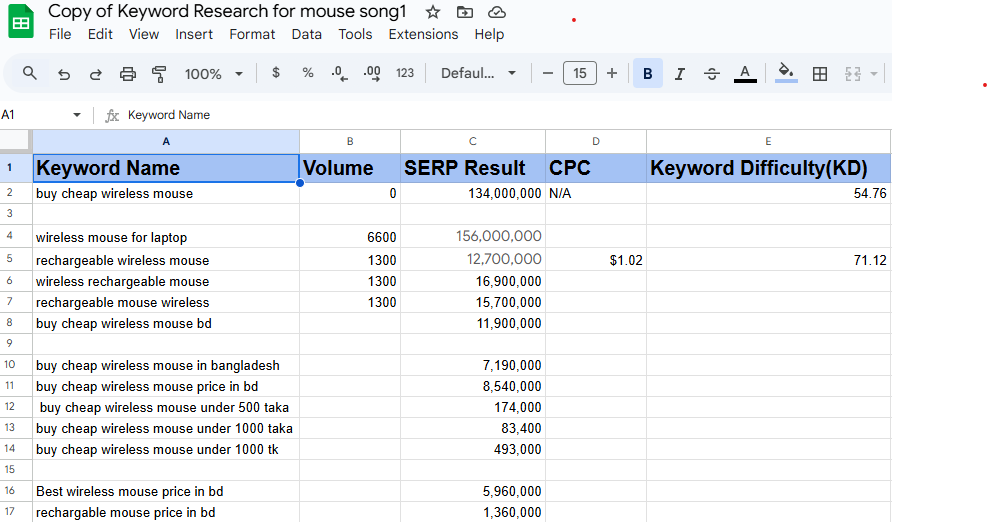Move document using folder icon
The width and height of the screenshot is (988, 522).
click(464, 12)
